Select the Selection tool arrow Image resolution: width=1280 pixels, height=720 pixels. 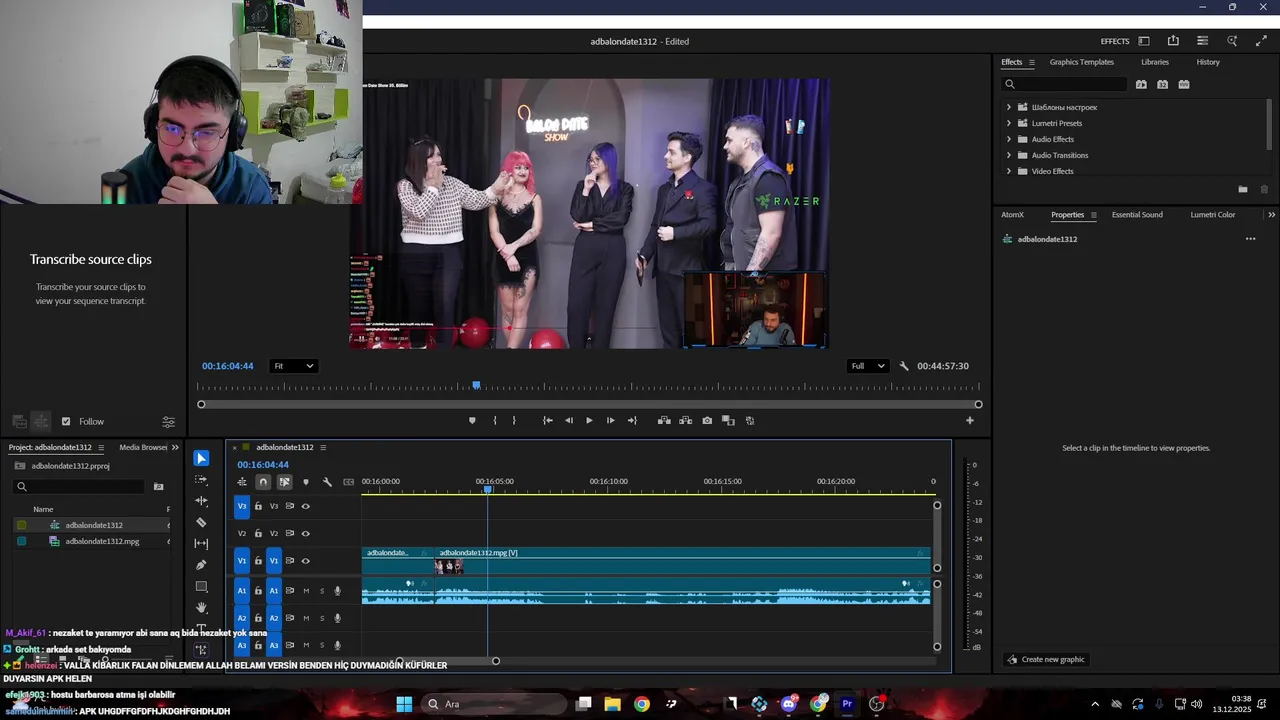pos(201,458)
